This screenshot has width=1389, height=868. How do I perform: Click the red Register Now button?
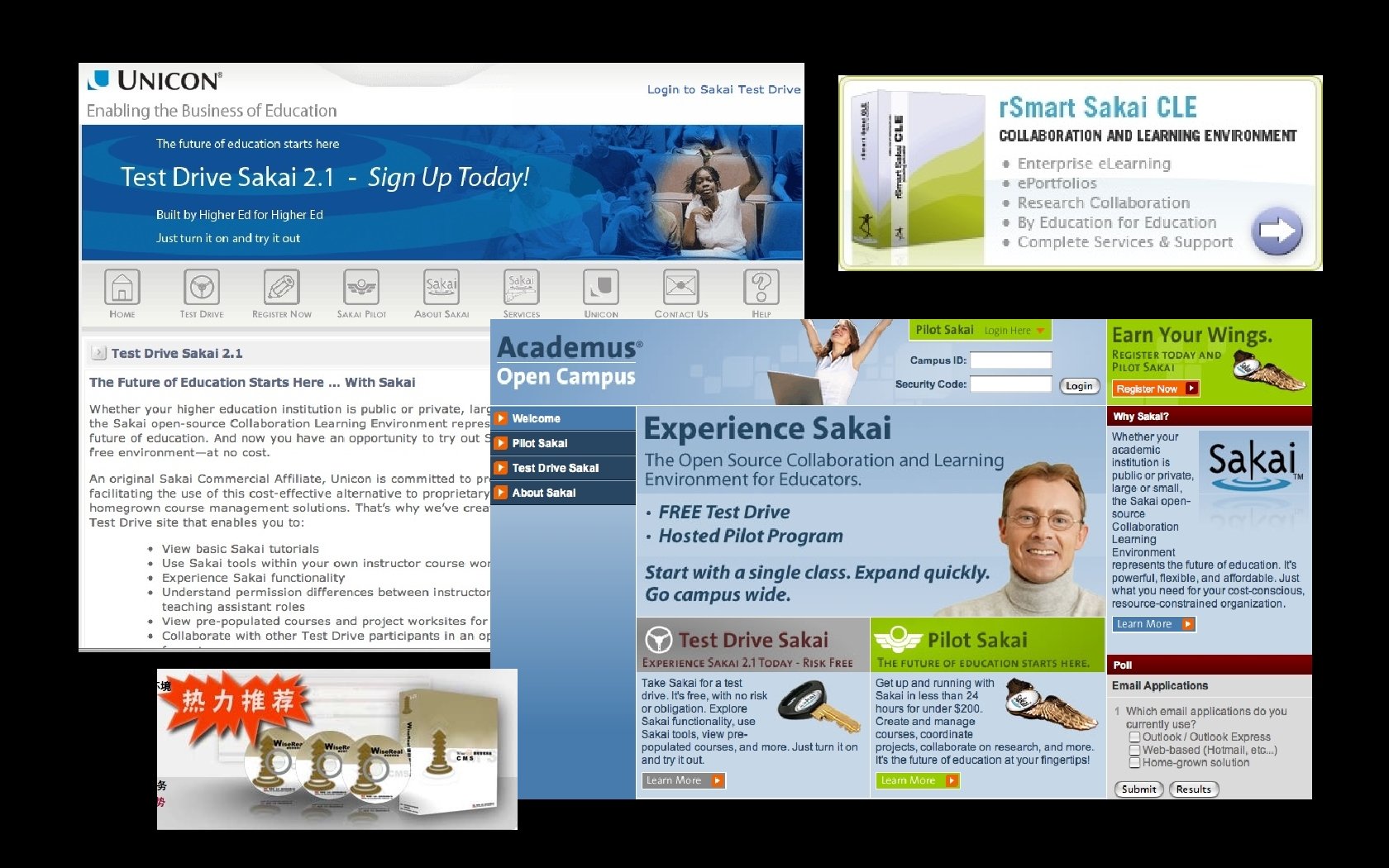1155,389
